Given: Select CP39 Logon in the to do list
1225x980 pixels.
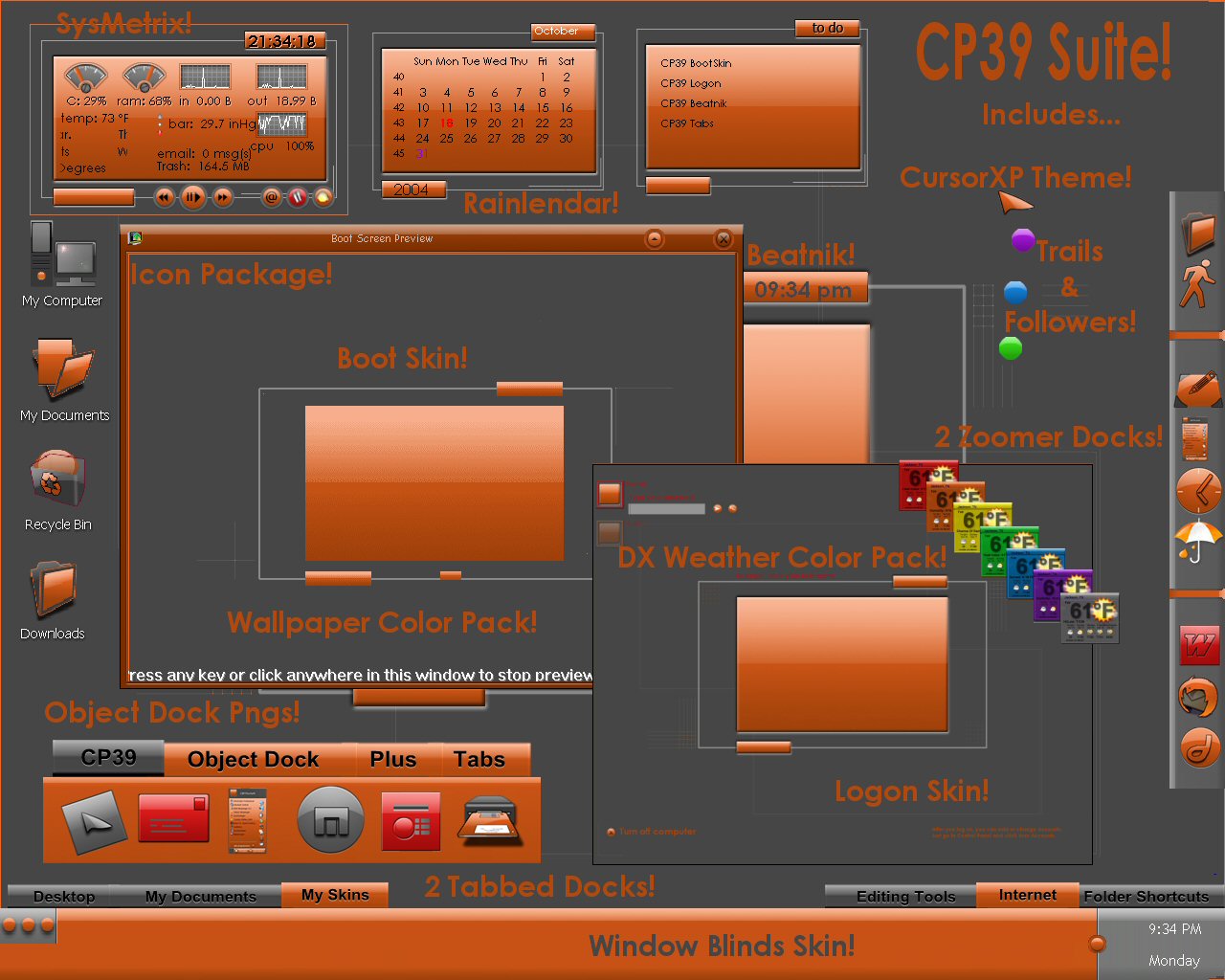Looking at the screenshot, I should point(689,83).
